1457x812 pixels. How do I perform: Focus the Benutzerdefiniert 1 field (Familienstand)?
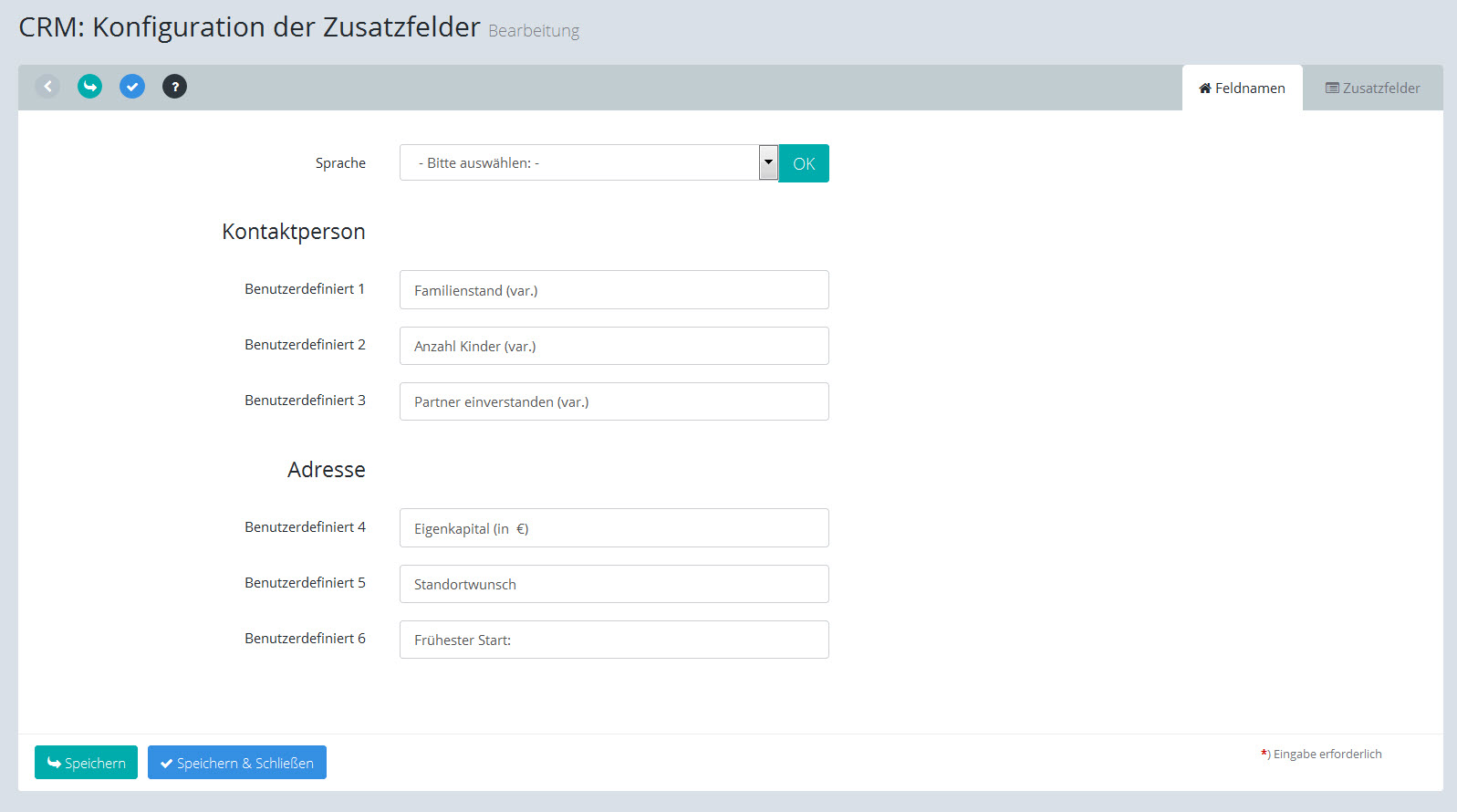(x=614, y=290)
